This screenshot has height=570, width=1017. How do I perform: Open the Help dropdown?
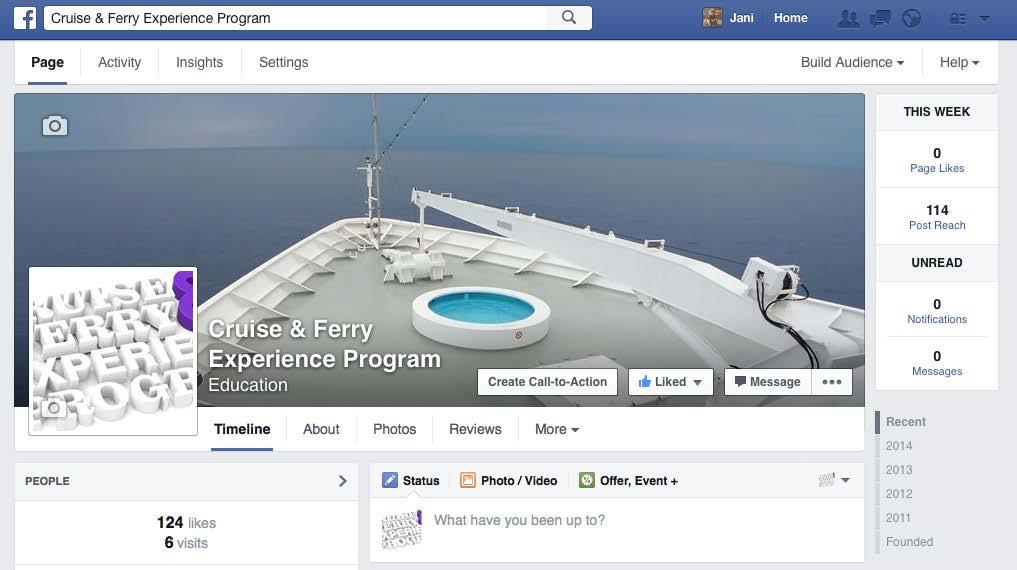coord(959,62)
